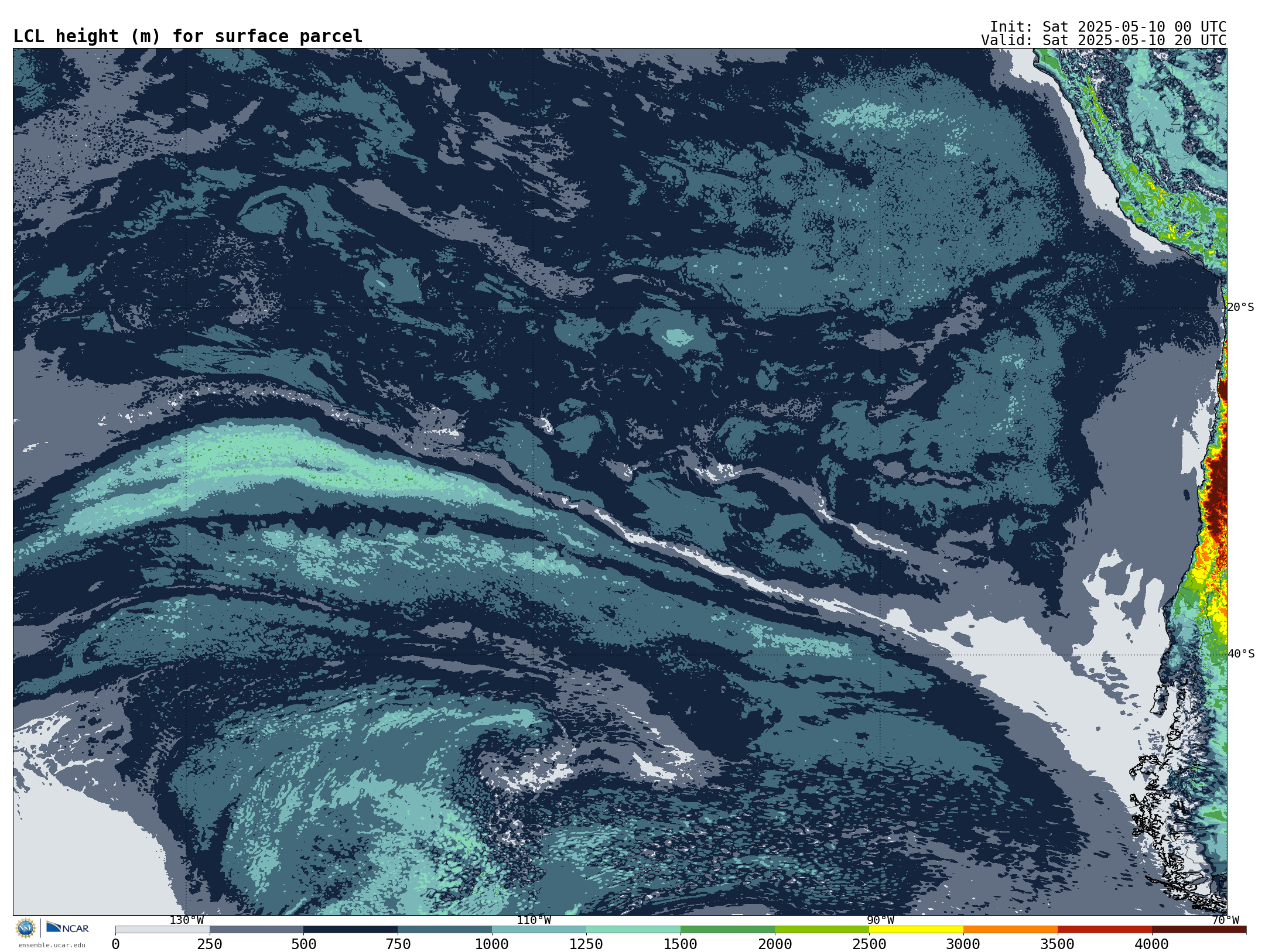
Task: Click the colorbar tick label 3500
Action: (1058, 944)
